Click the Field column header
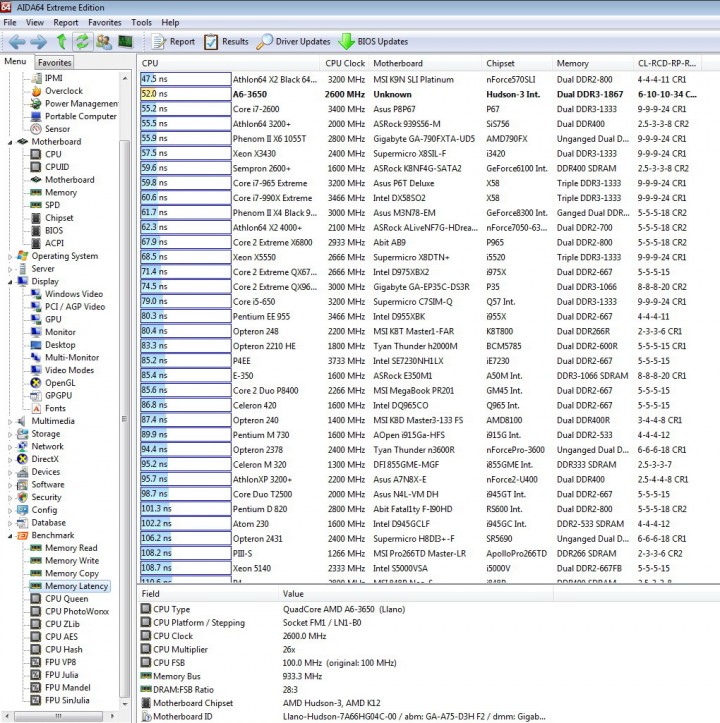 pyautogui.click(x=208, y=593)
